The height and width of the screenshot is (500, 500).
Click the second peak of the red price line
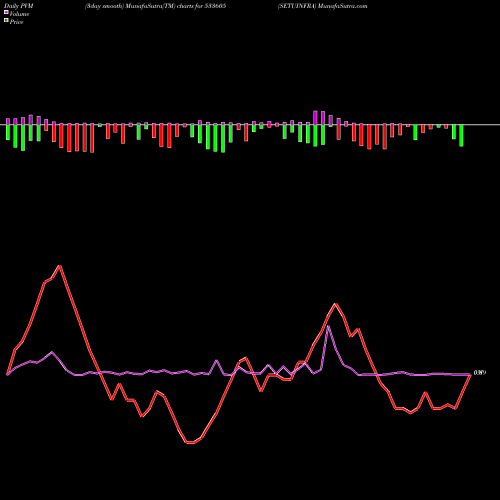[335, 304]
